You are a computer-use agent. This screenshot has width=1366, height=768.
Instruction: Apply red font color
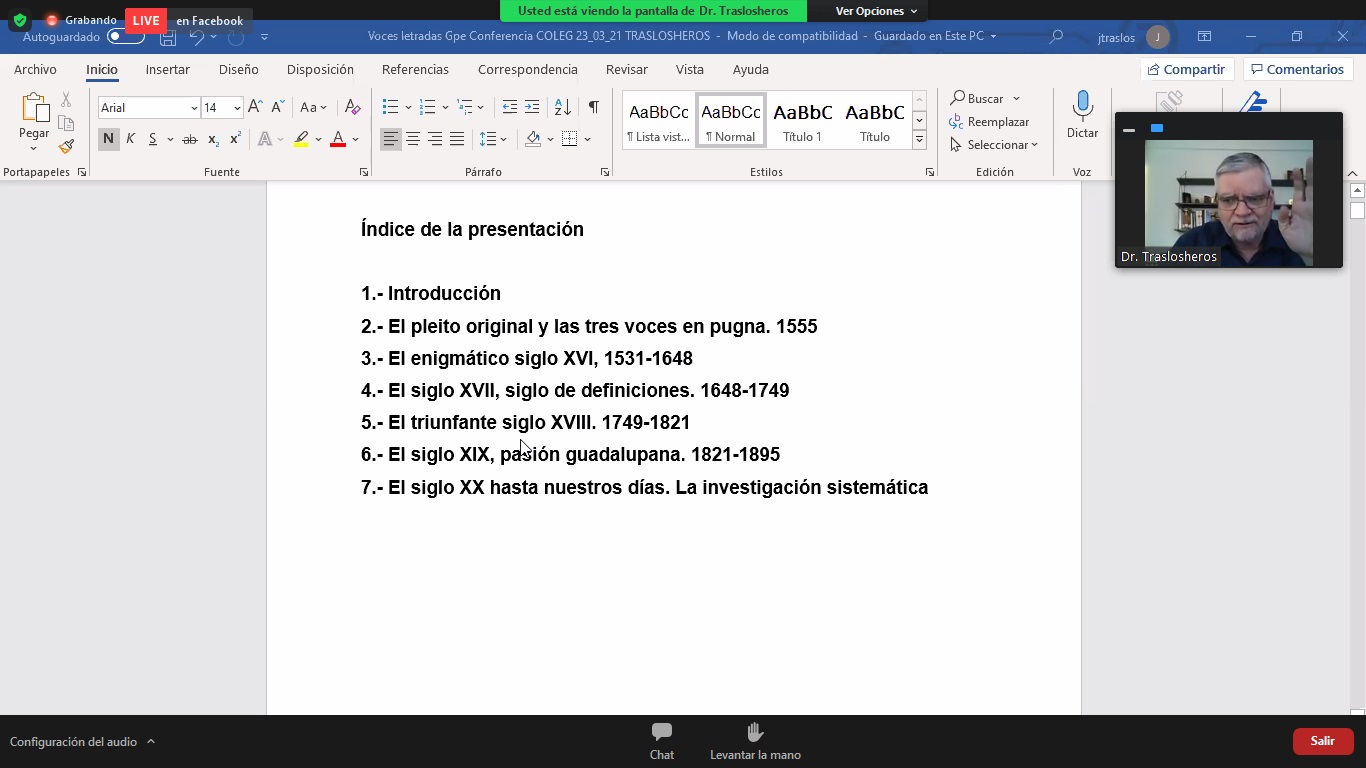338,139
